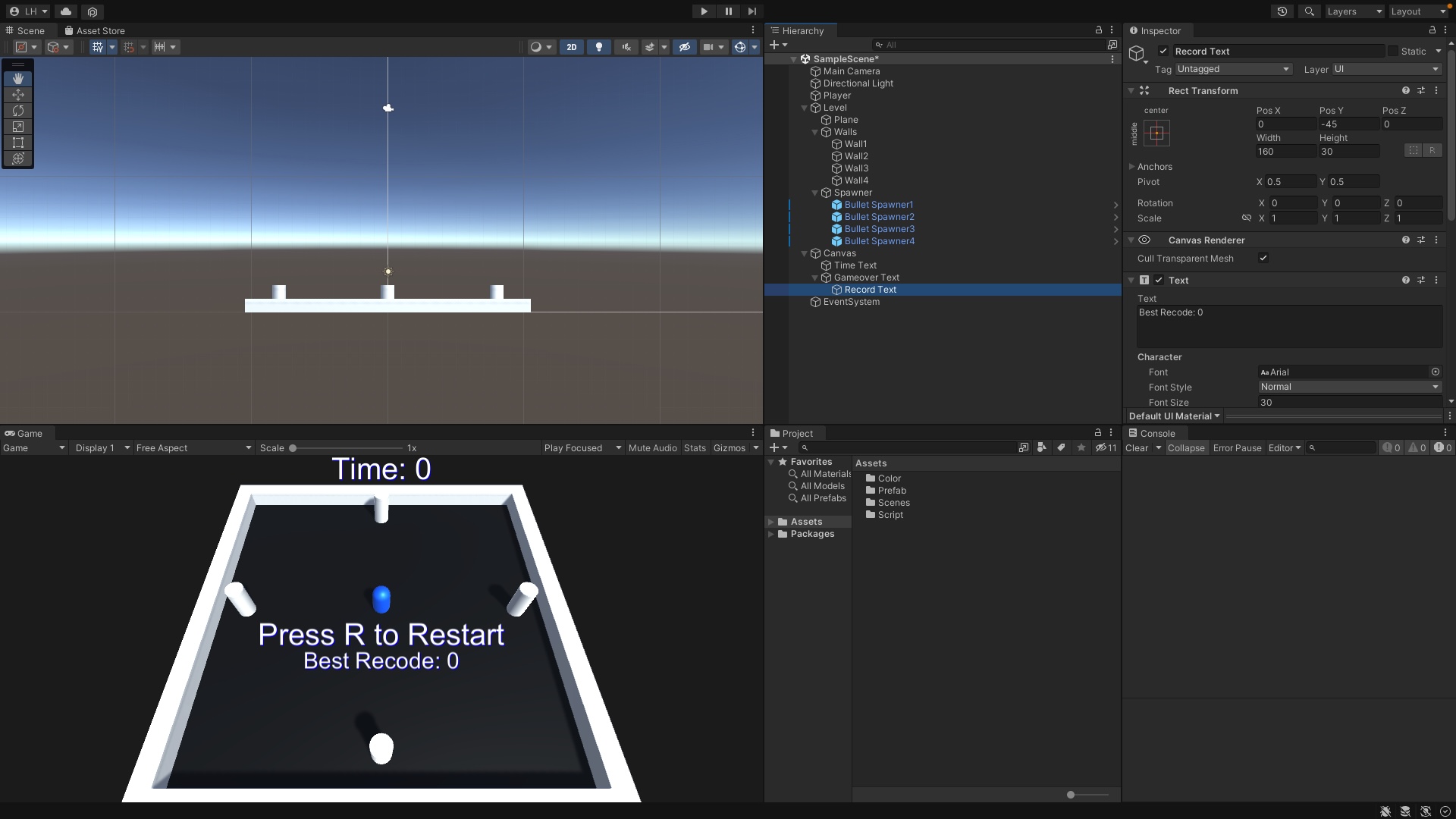Click the Font object picker circle

click(1435, 372)
